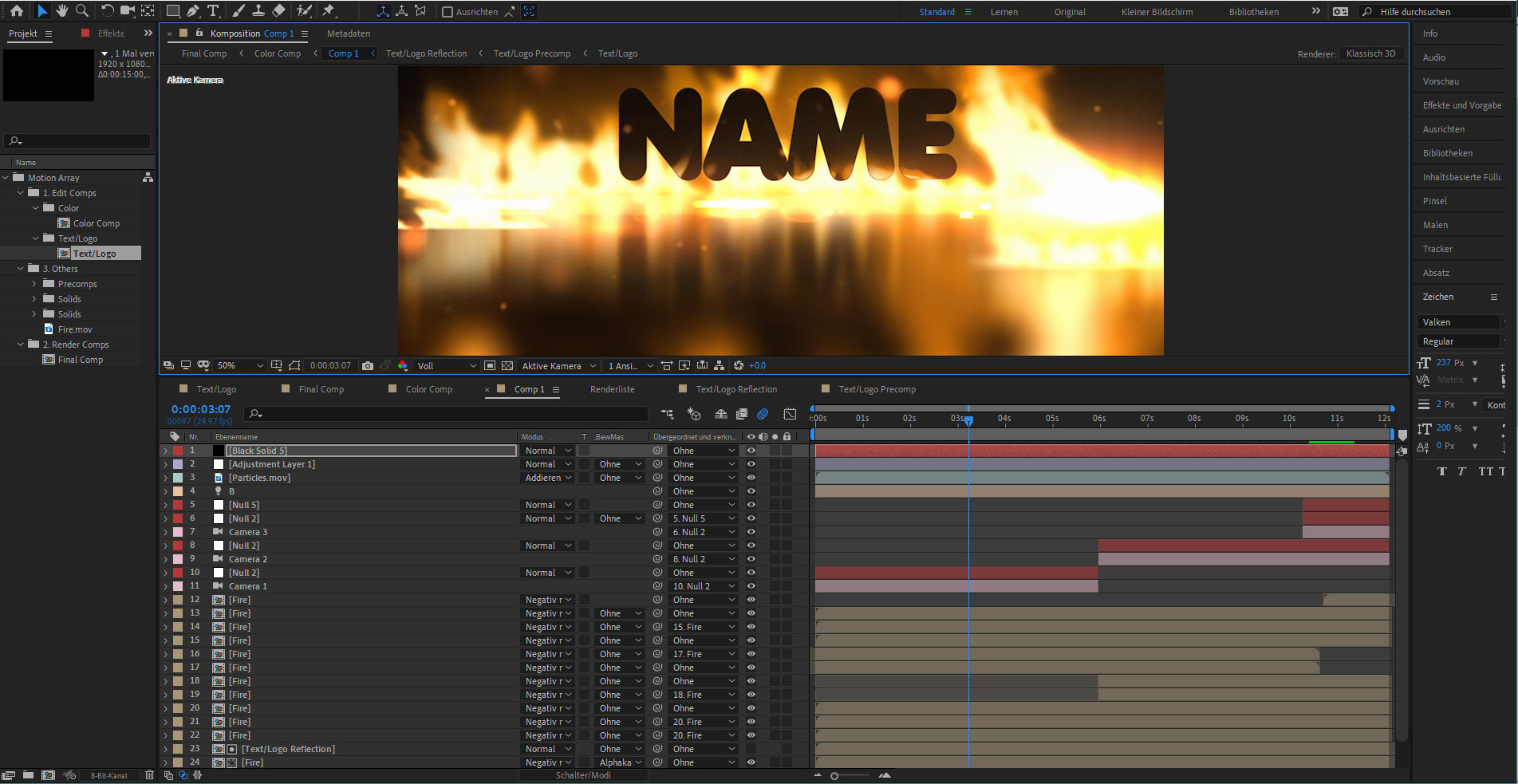
Task: Select the Pen tool
Action: [x=193, y=11]
